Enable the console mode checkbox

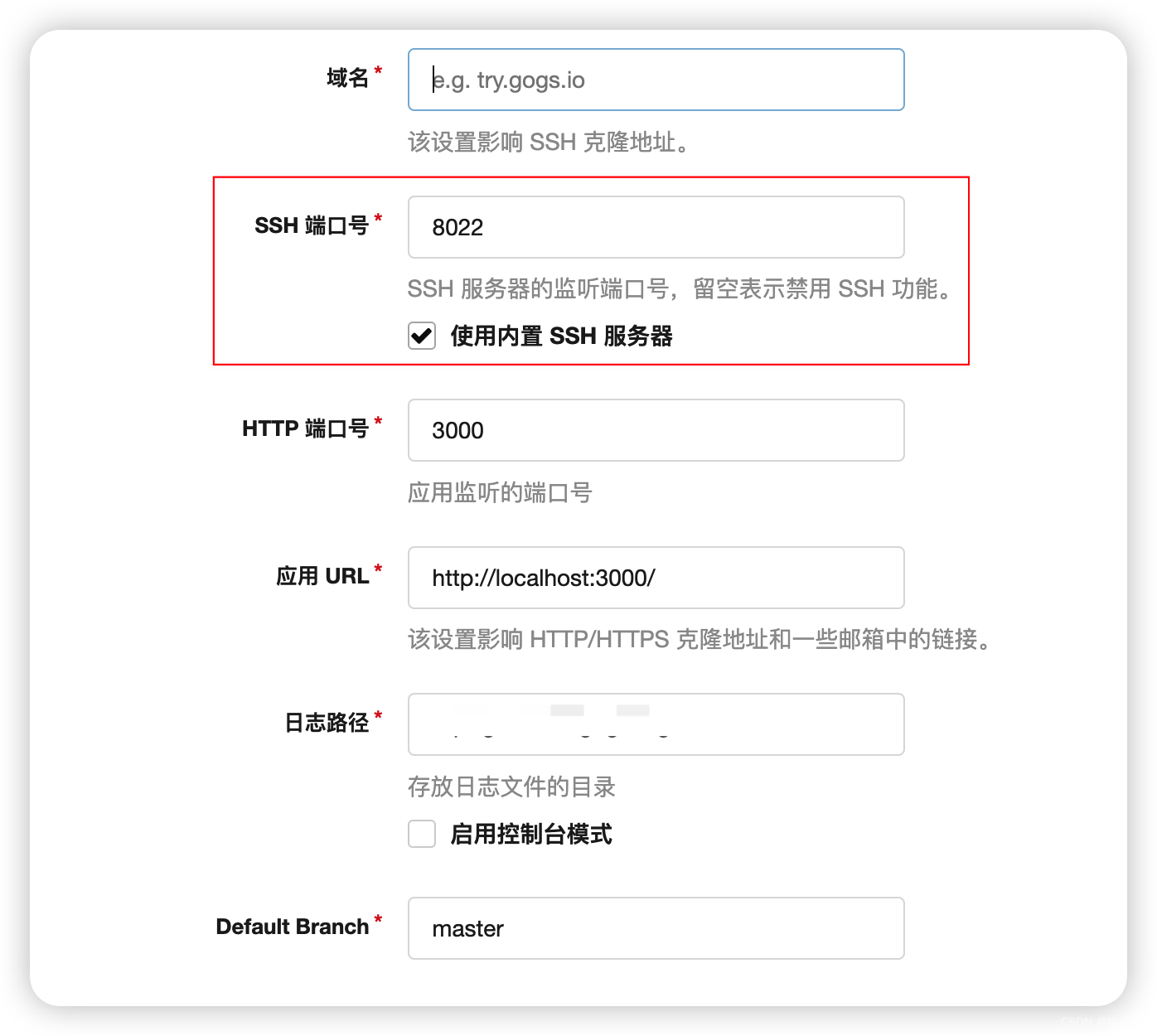(x=422, y=834)
